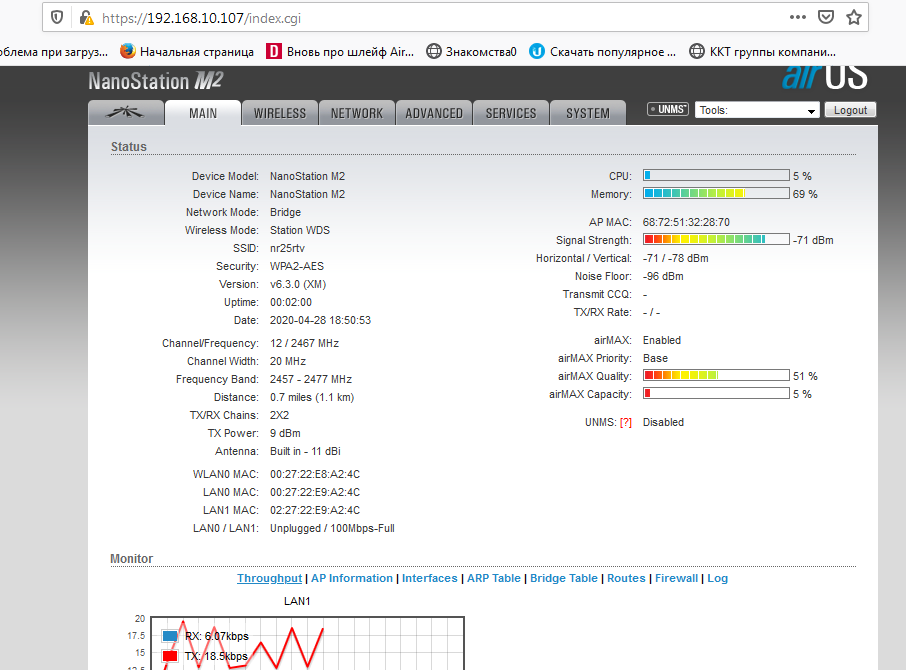Click the Date value 2020-04-28 18:50:53

(321, 320)
